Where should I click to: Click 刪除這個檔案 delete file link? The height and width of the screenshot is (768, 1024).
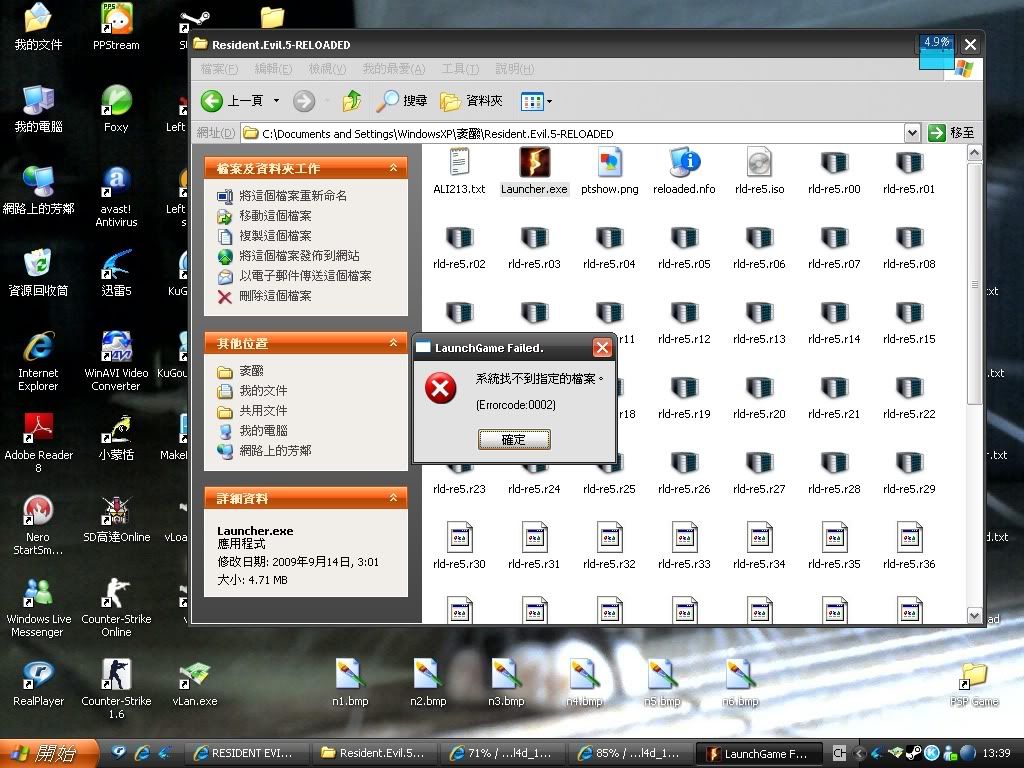click(275, 296)
